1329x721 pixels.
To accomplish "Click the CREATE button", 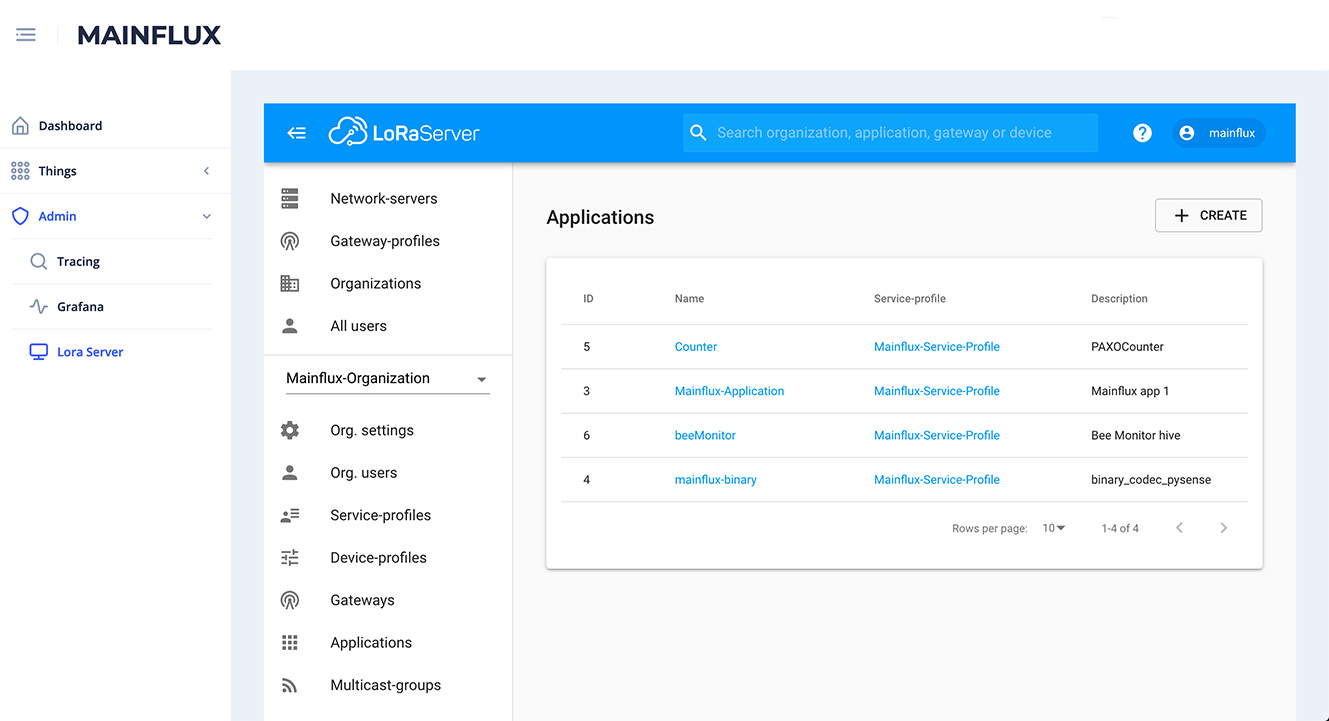I will (x=1208, y=215).
